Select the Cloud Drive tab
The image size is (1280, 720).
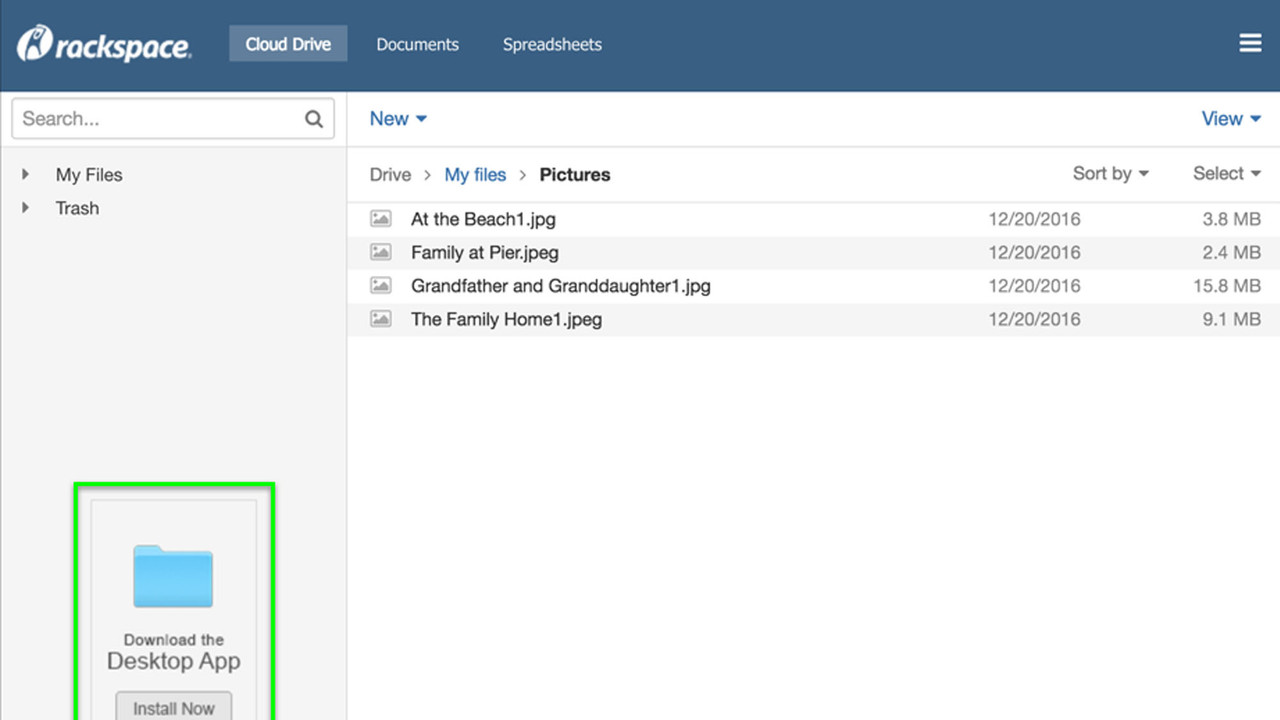tap(288, 44)
